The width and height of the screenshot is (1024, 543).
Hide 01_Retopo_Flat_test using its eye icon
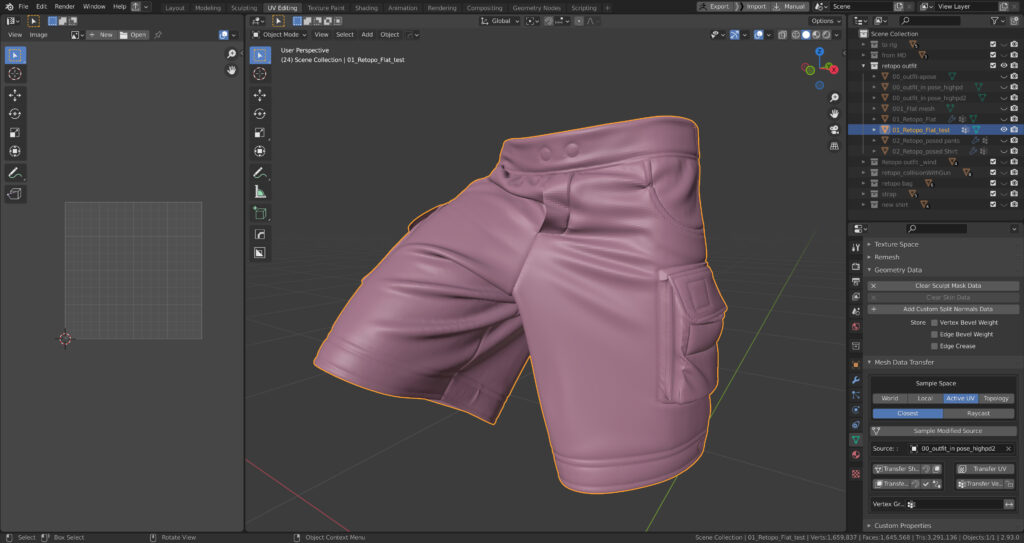point(1003,129)
